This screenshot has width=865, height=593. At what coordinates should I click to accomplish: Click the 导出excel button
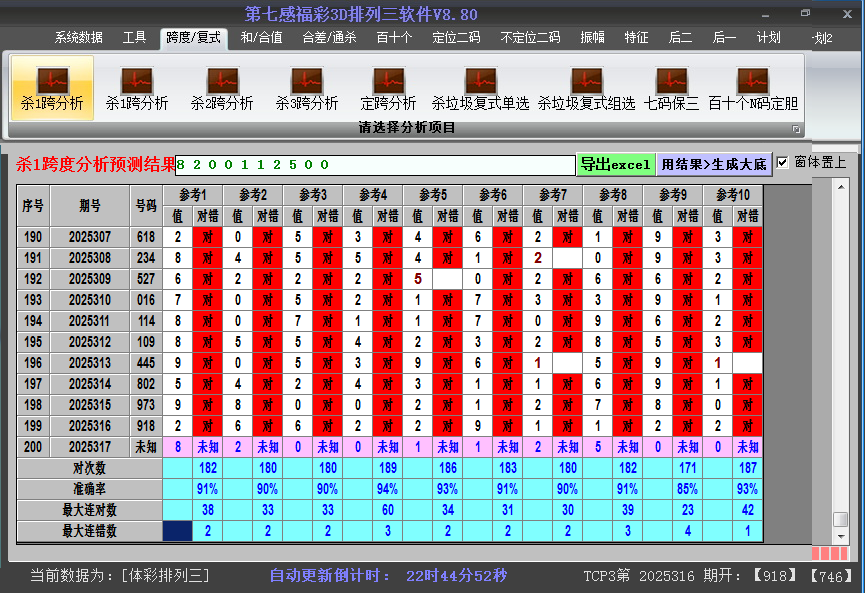615,162
